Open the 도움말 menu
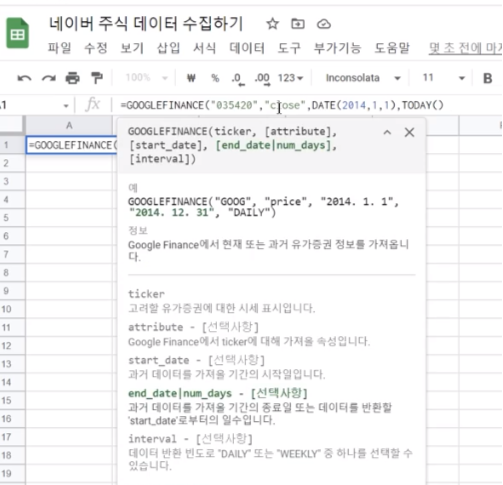The height and width of the screenshot is (485, 503). click(x=392, y=48)
